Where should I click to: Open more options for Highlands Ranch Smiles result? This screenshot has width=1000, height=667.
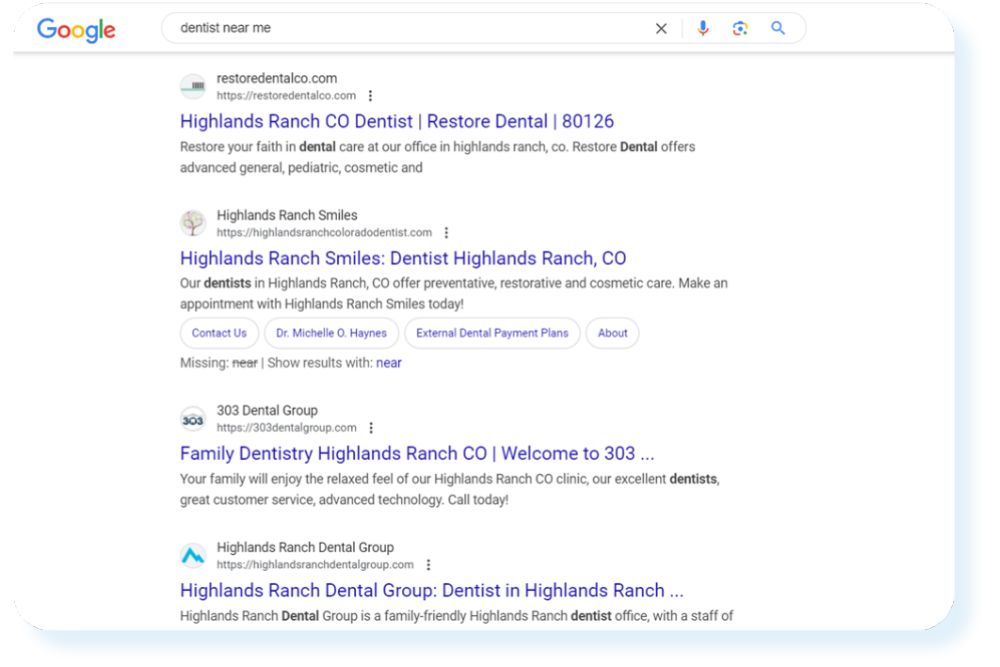(446, 233)
